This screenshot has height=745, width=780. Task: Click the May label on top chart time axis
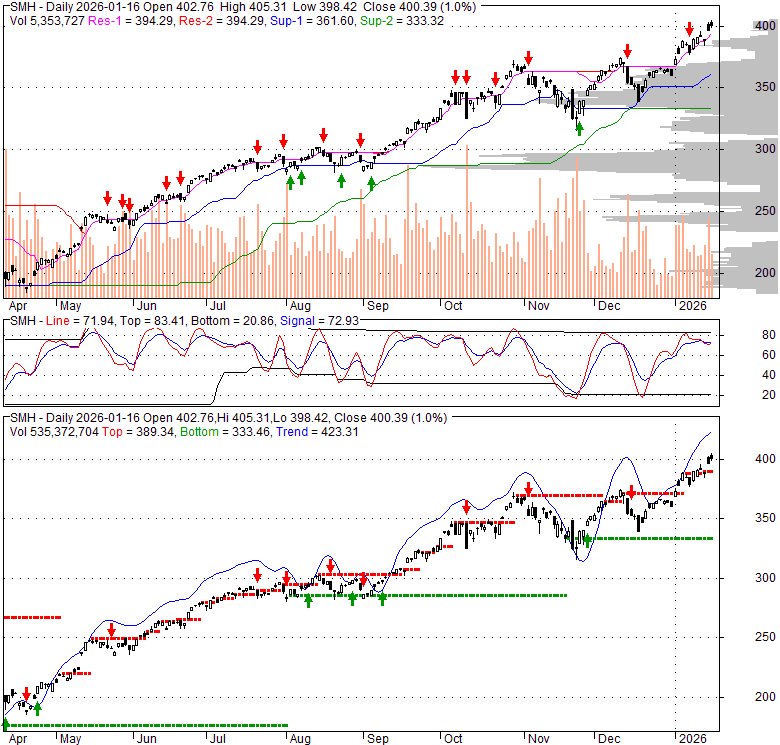[x=70, y=305]
